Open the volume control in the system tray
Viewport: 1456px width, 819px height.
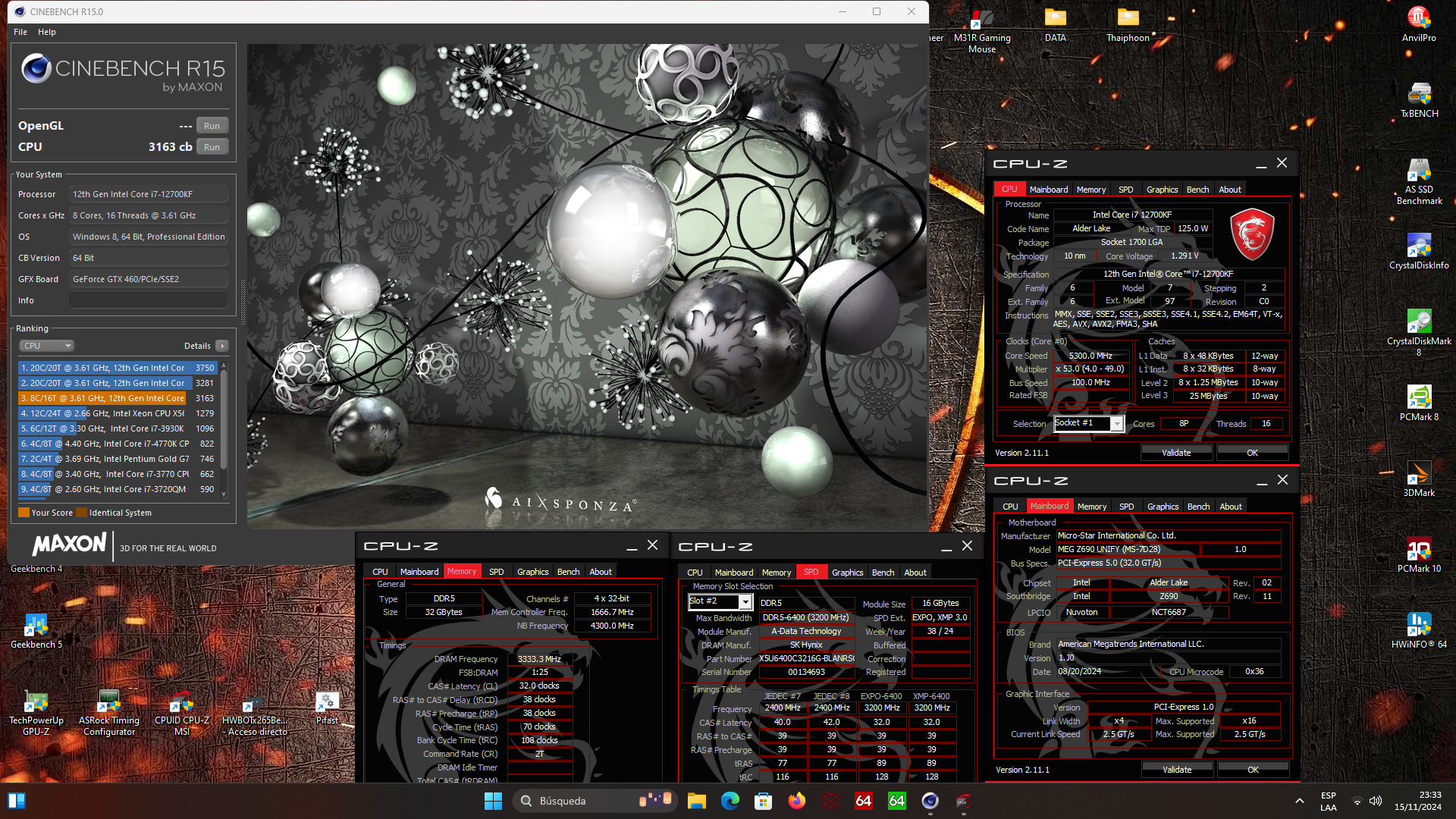1376,801
